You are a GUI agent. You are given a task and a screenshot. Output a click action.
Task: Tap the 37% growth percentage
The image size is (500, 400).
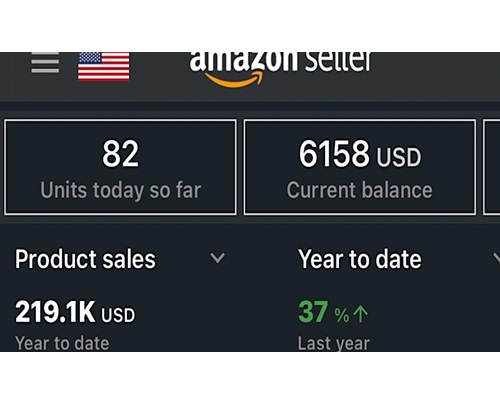(323, 312)
